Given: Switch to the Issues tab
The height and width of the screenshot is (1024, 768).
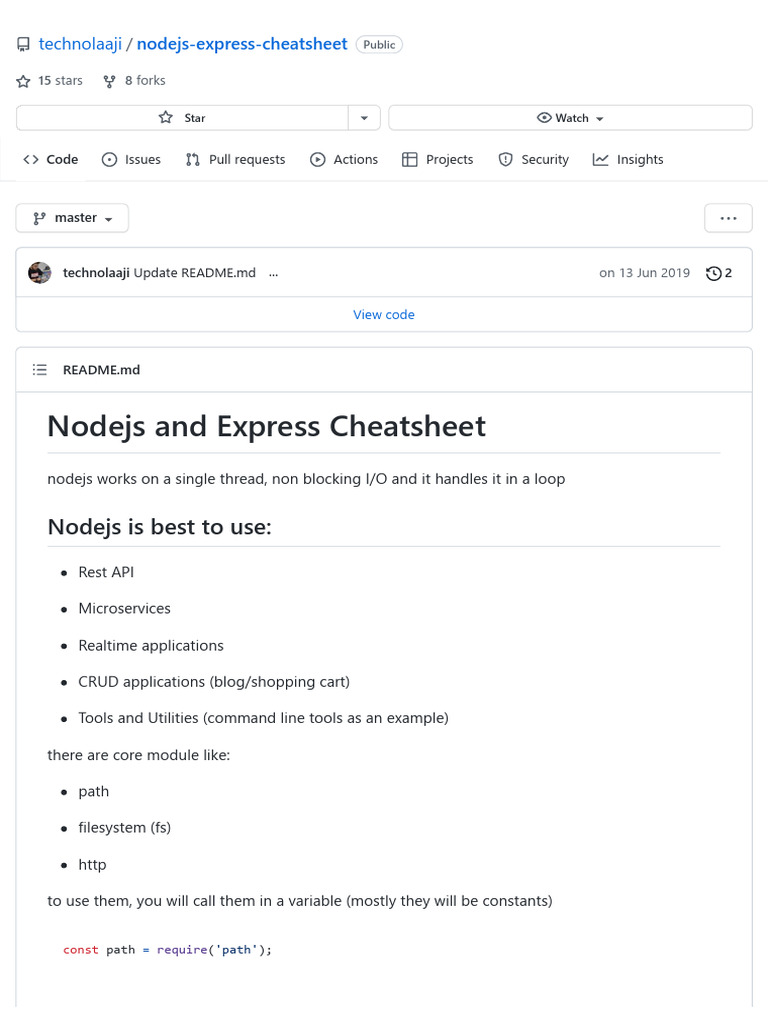Looking at the screenshot, I should [131, 160].
